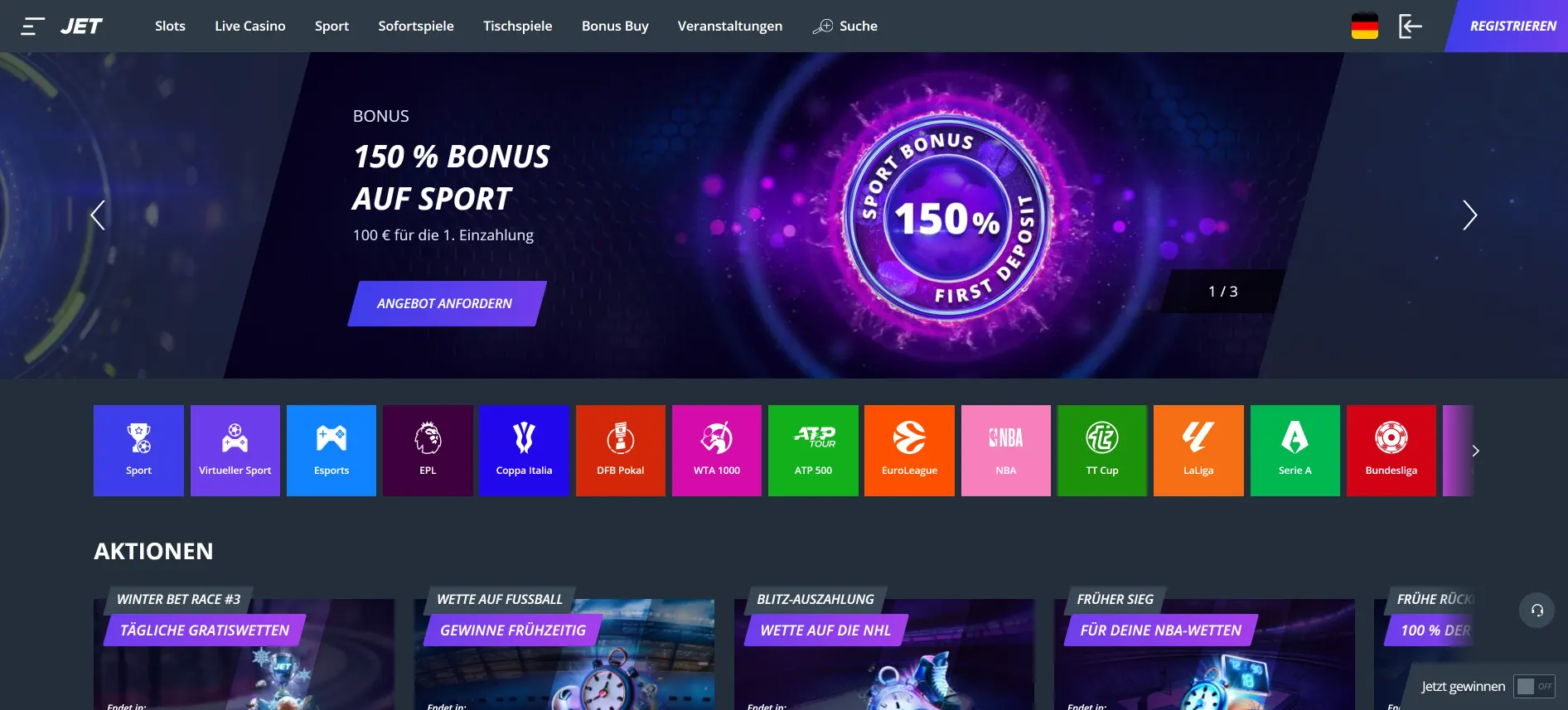Show next banner slide with right arrow
1568x710 pixels.
1469,215
